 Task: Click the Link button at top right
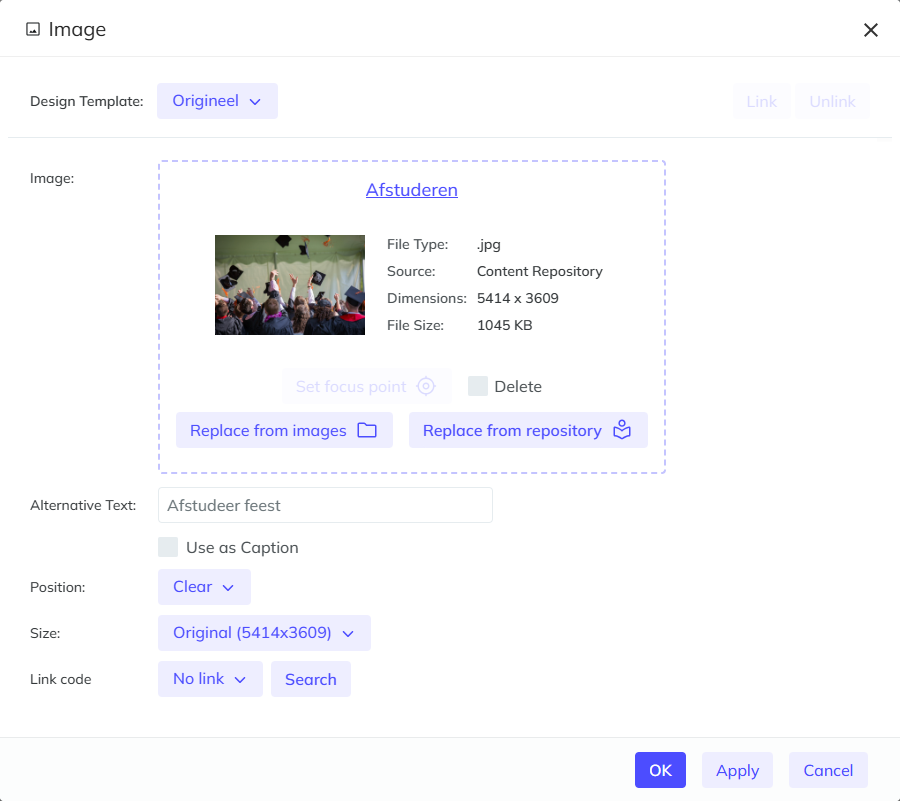coord(761,101)
